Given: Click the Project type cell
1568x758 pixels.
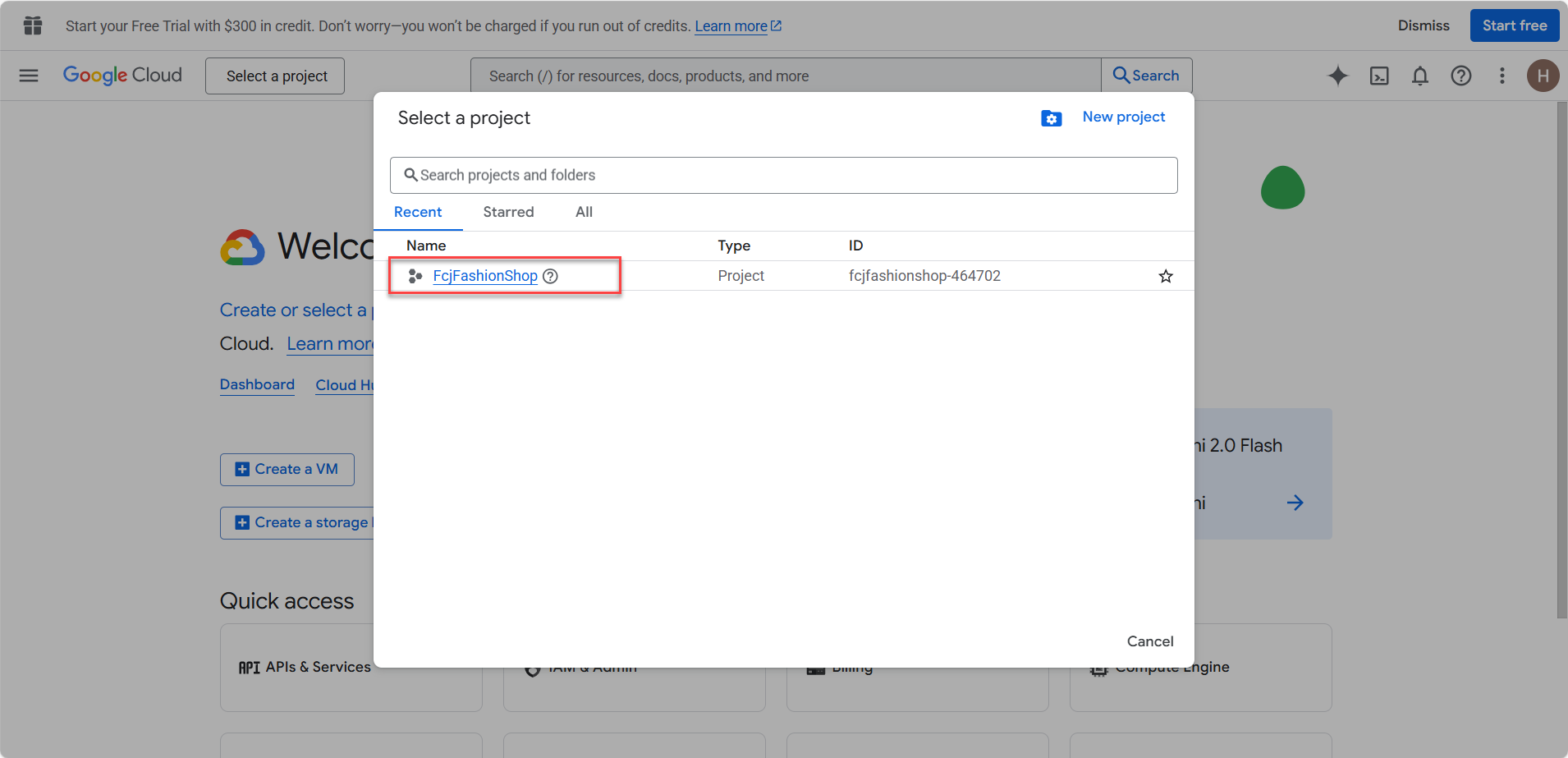Looking at the screenshot, I should (740, 276).
